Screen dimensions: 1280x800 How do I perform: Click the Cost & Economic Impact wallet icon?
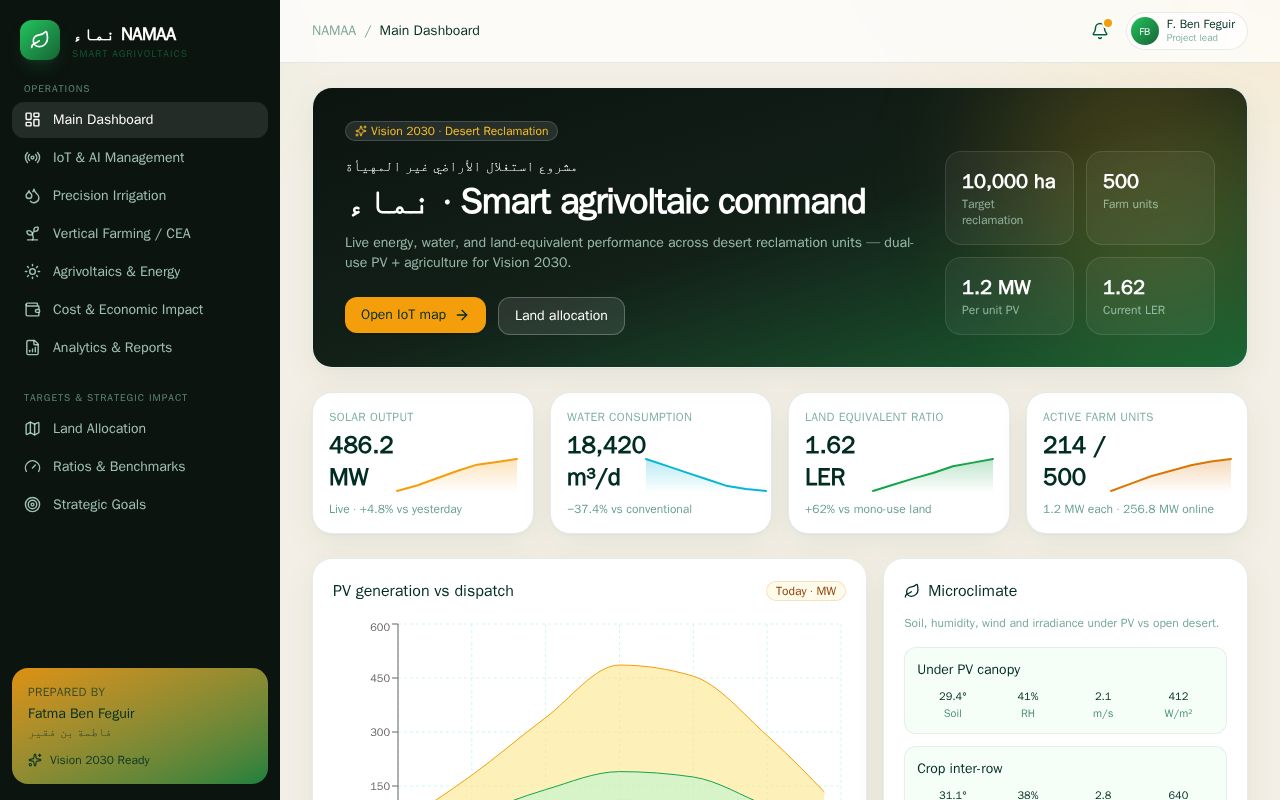click(x=32, y=309)
